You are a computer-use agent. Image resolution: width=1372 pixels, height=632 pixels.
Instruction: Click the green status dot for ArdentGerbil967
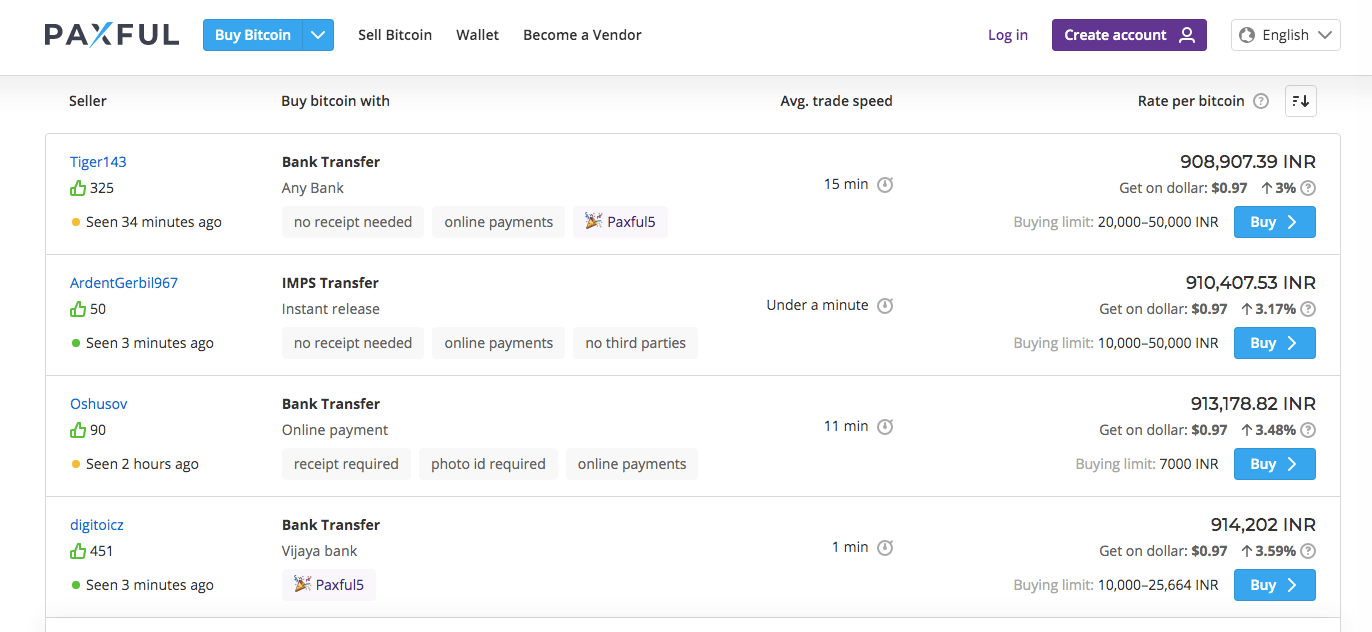76,343
